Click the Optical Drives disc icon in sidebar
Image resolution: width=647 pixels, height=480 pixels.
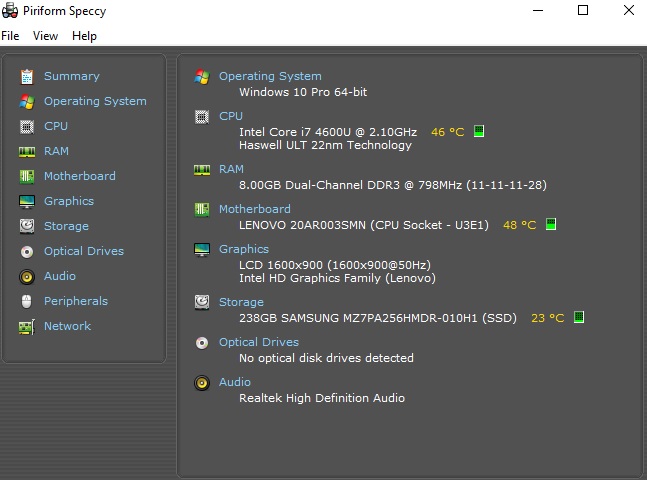click(x=27, y=251)
